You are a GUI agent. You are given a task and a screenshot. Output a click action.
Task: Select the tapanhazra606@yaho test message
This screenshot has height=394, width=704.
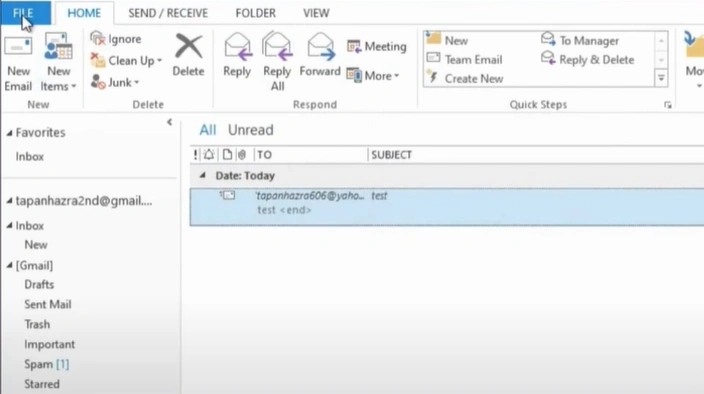447,206
